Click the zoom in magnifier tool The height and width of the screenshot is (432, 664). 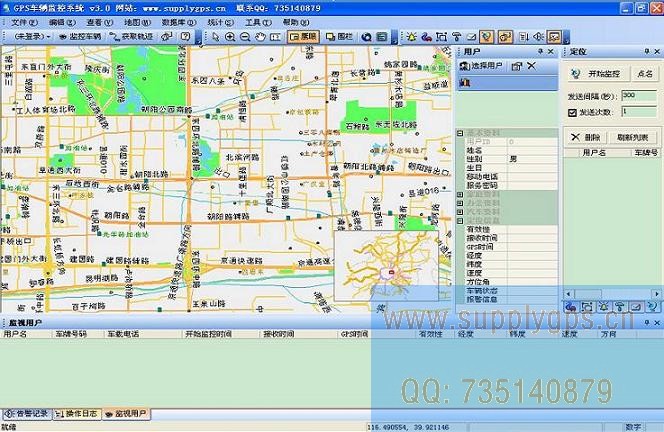click(x=230, y=37)
